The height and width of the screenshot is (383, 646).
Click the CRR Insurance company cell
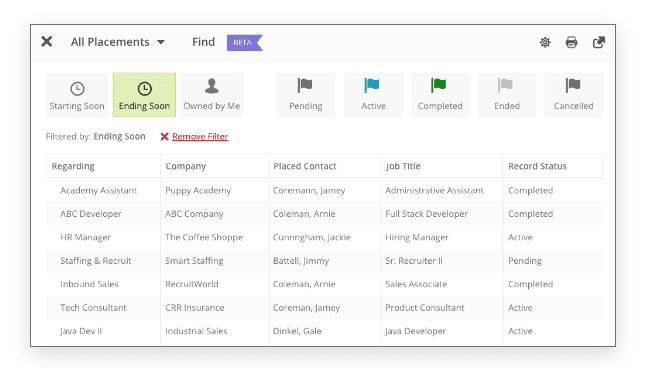pos(194,308)
